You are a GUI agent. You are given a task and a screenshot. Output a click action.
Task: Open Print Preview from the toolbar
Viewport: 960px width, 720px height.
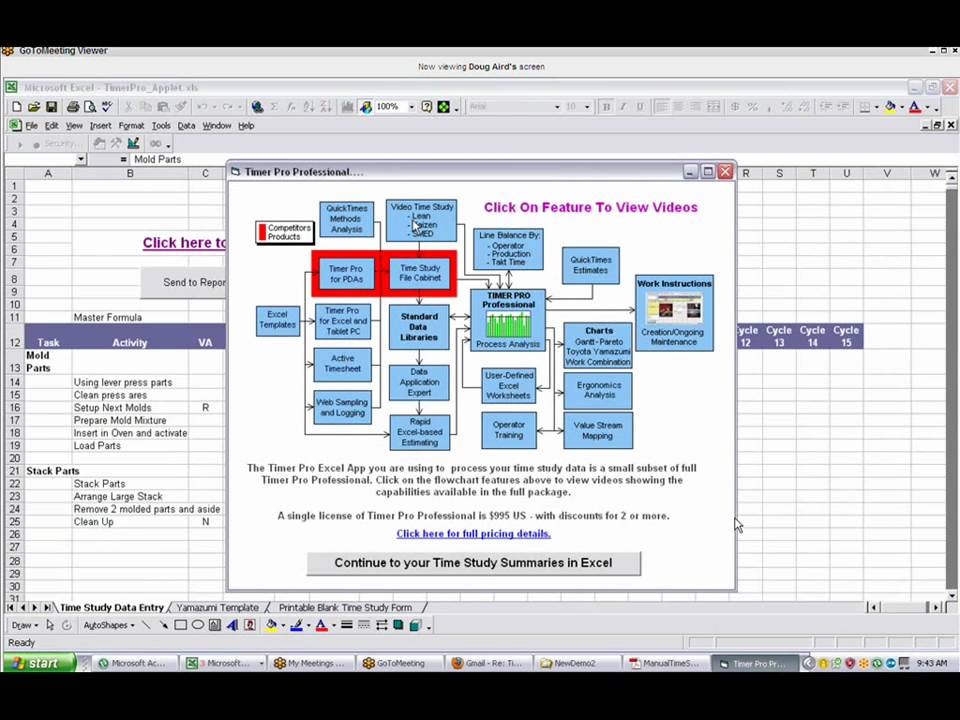pos(90,107)
